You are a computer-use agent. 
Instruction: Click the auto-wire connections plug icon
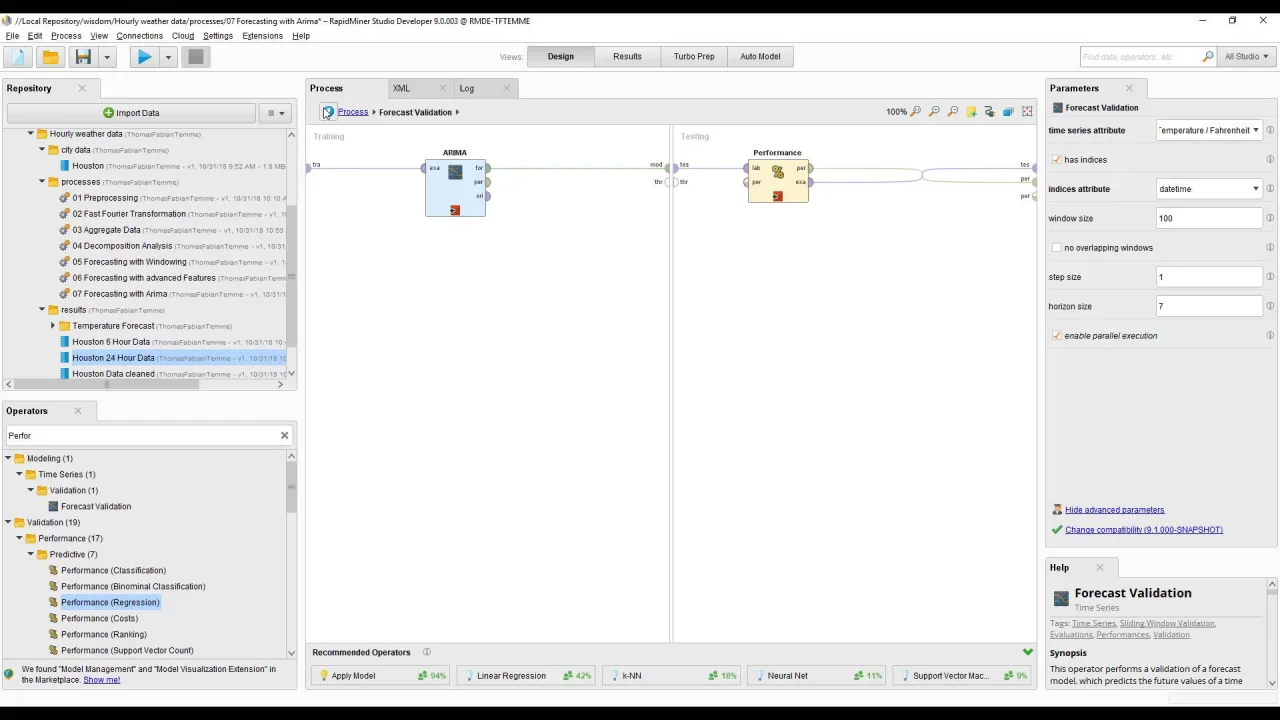pos(990,112)
